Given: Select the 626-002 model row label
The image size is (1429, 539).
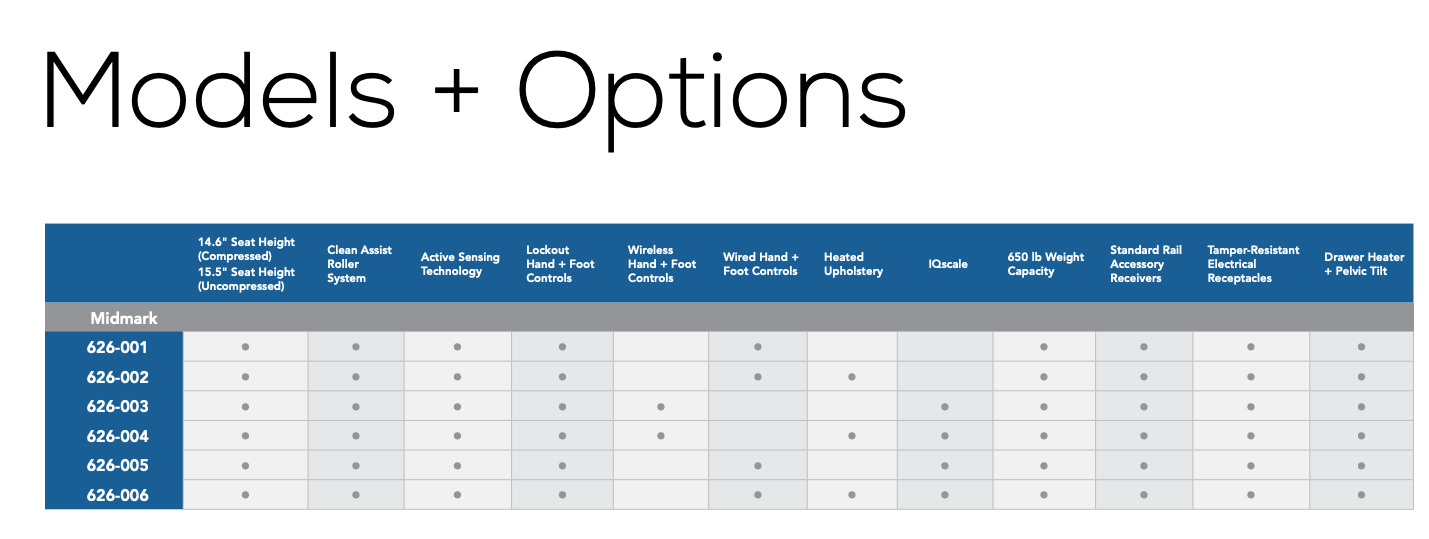Looking at the screenshot, I should pos(117,377).
